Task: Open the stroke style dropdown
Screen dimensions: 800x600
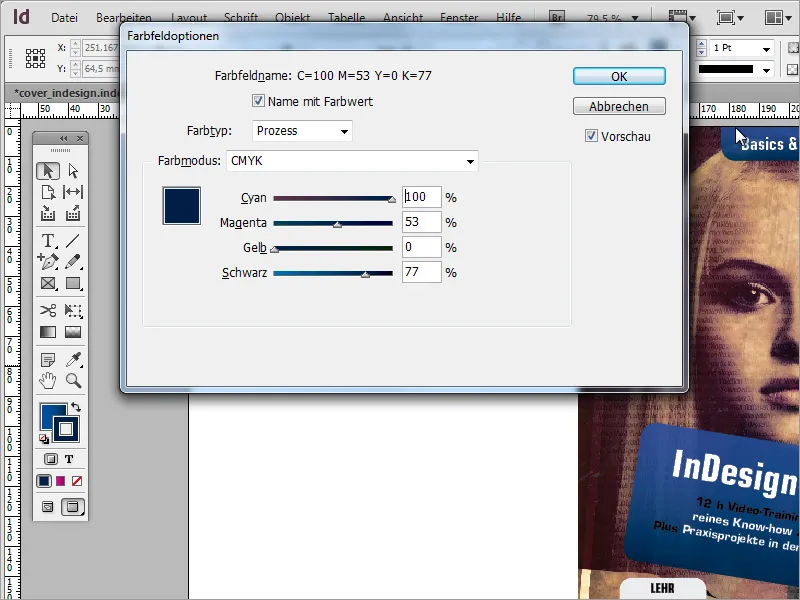Action: pos(766,70)
